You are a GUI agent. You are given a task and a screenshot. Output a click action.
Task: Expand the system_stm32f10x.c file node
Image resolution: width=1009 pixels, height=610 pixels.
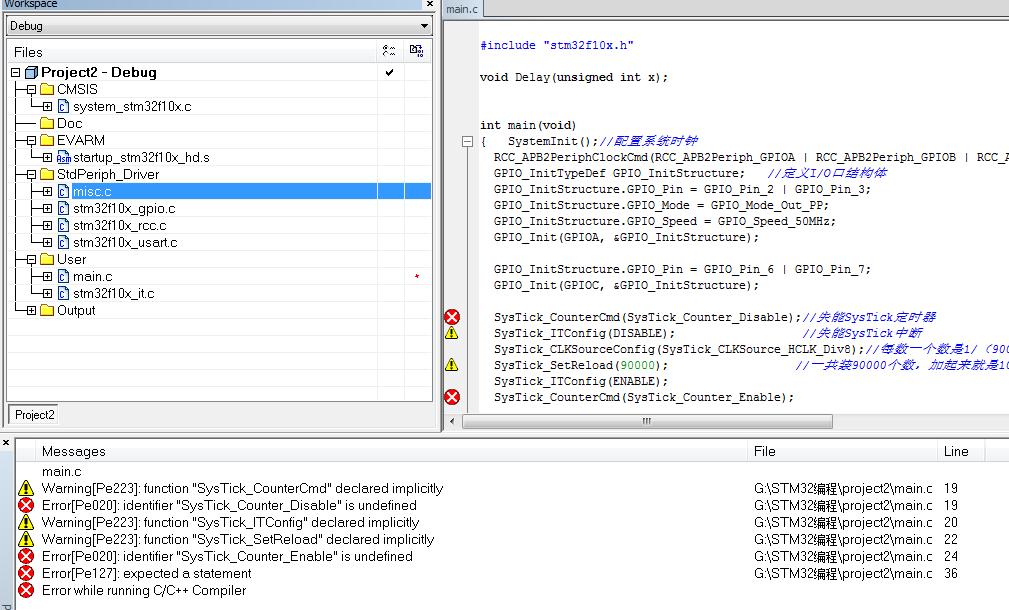coord(48,107)
